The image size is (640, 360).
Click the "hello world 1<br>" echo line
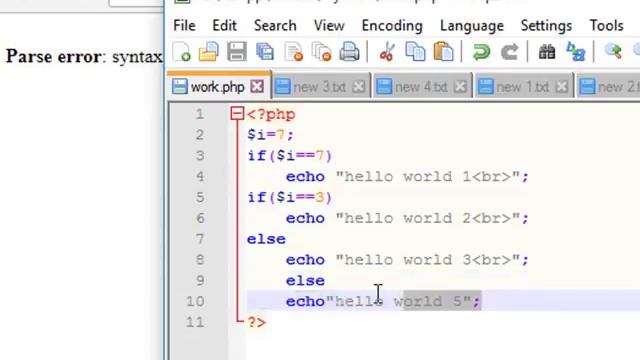click(407, 176)
